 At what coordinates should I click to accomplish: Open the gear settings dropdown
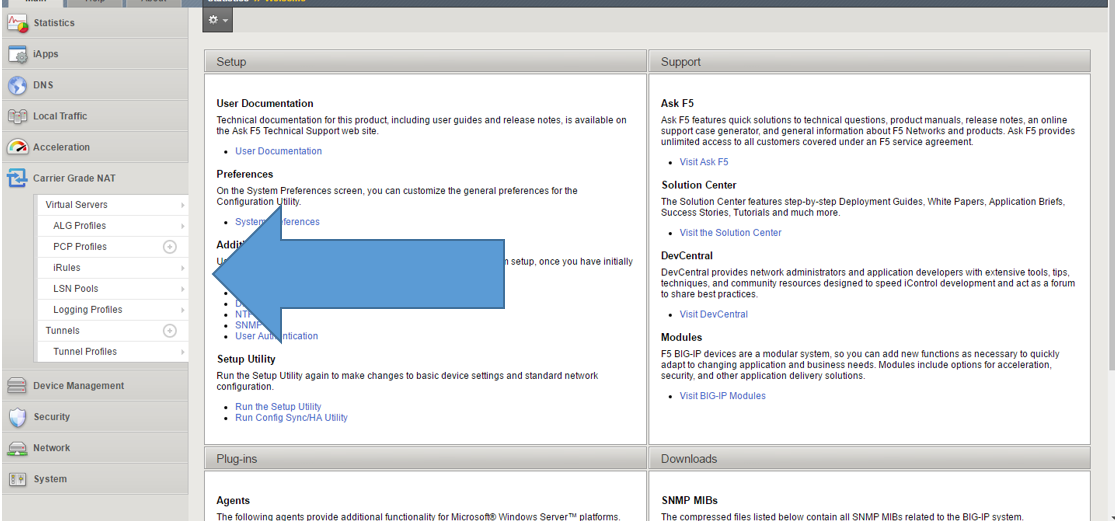coord(218,19)
